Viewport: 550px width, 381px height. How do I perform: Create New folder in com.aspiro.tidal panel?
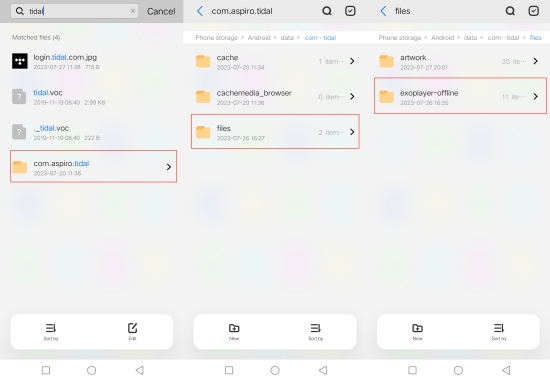234,332
